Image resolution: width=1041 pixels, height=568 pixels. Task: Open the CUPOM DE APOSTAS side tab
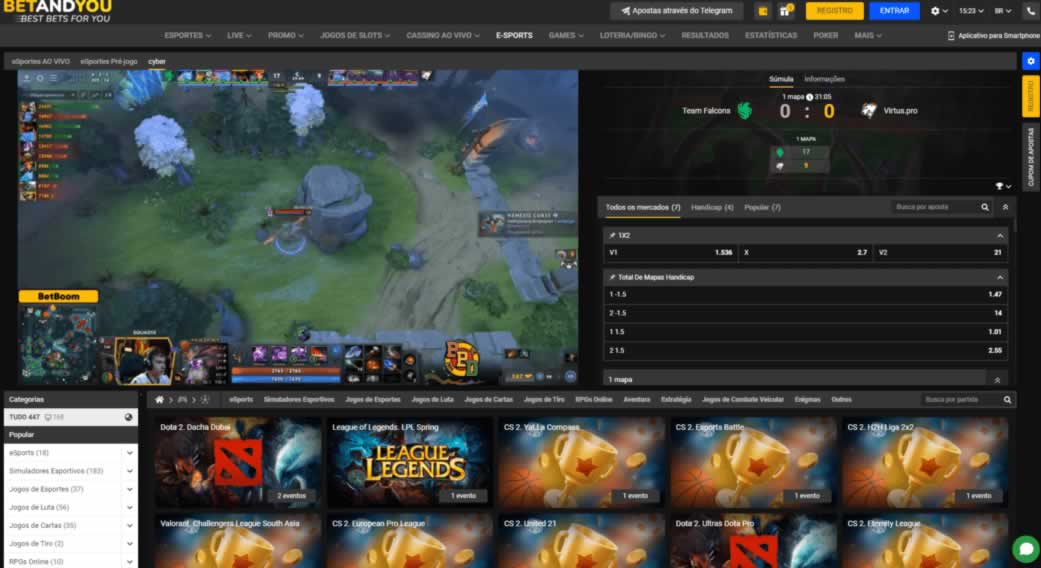click(1030, 157)
